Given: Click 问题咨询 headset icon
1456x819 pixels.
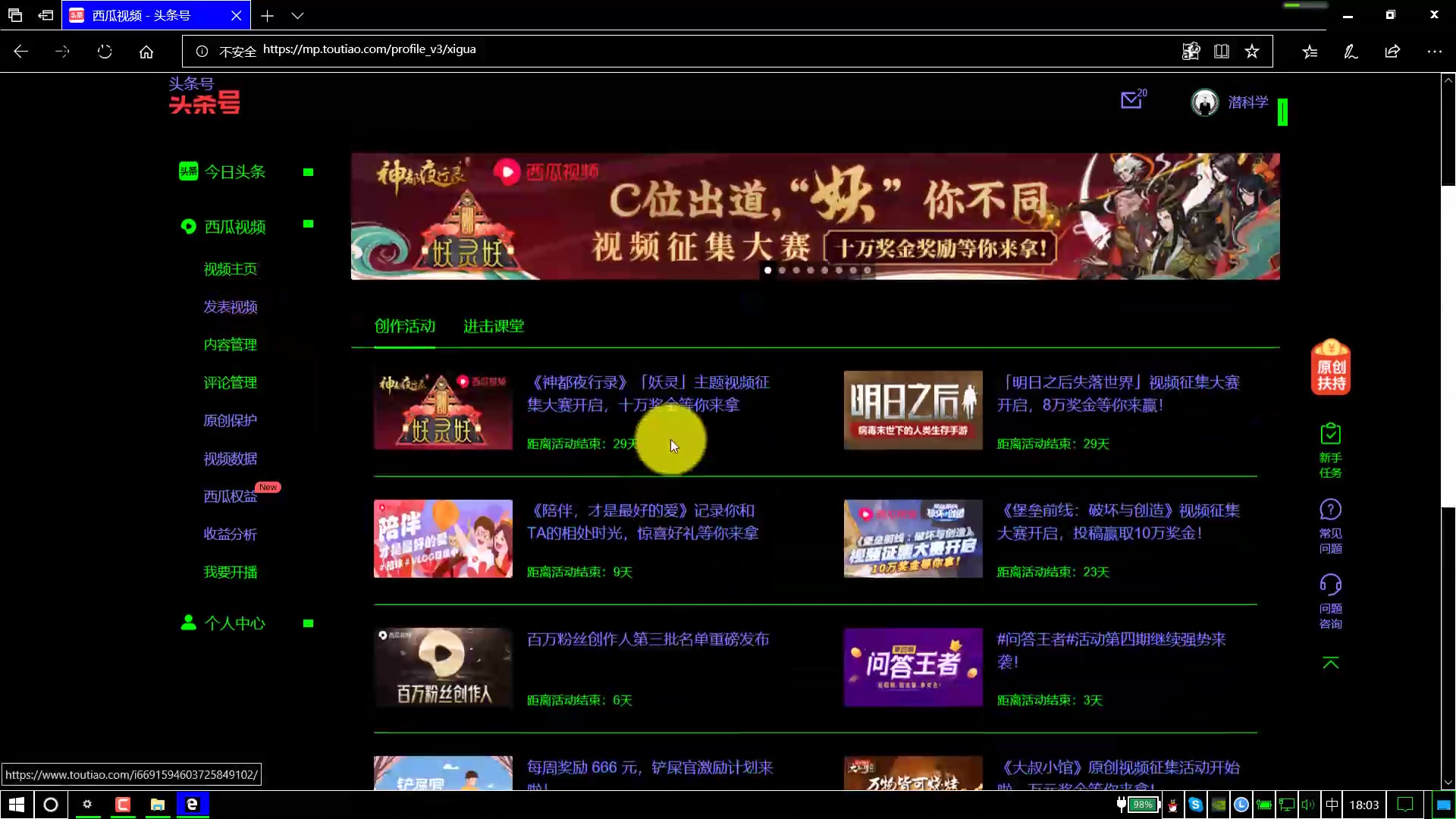Looking at the screenshot, I should 1330,585.
